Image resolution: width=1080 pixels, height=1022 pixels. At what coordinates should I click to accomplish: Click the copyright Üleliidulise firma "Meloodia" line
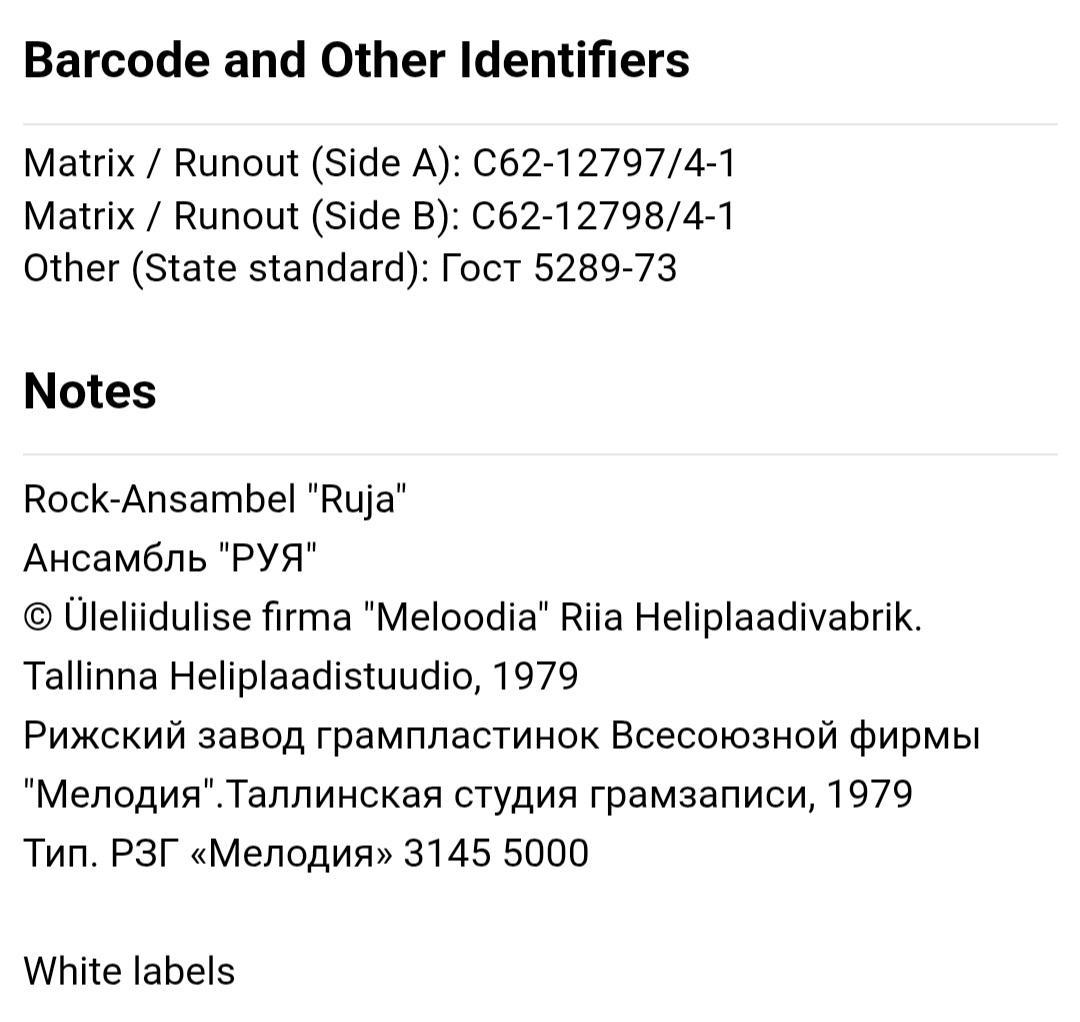[472, 616]
